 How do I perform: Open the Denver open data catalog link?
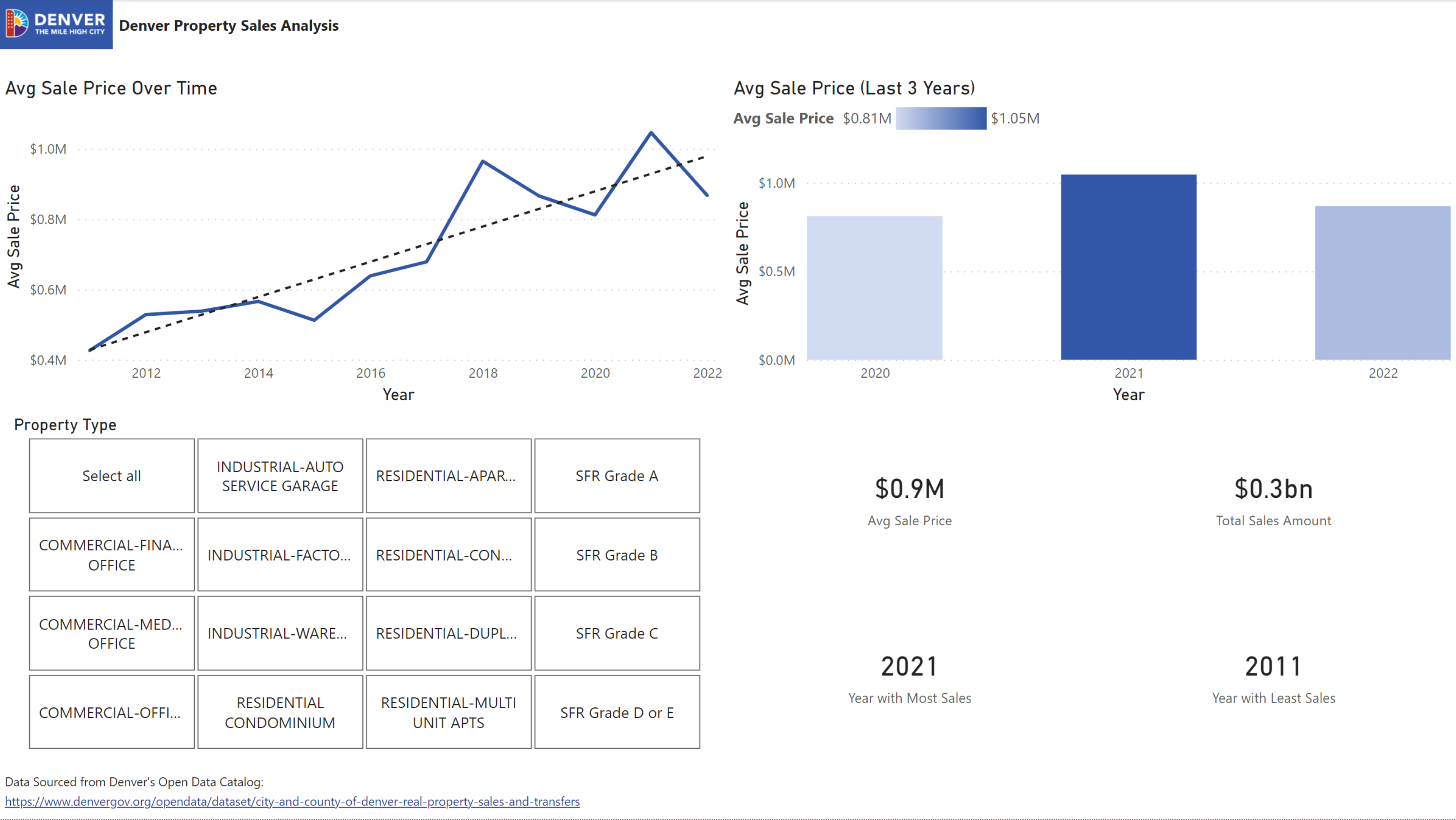point(292,801)
